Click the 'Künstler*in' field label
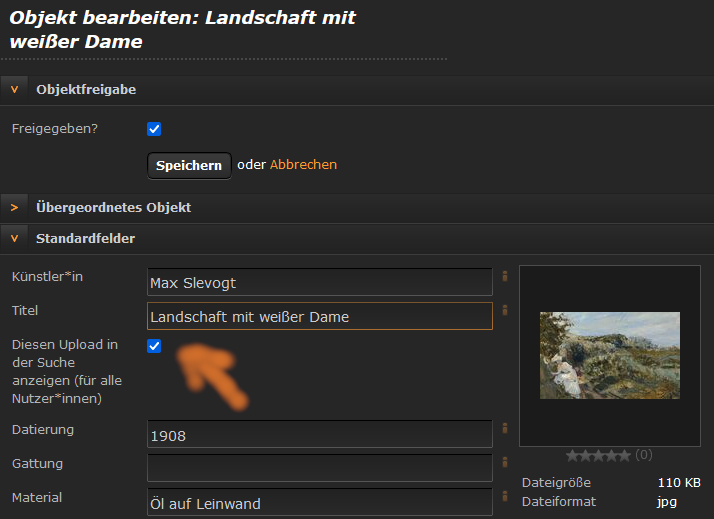Viewport: 714px width, 519px height. click(x=47, y=277)
